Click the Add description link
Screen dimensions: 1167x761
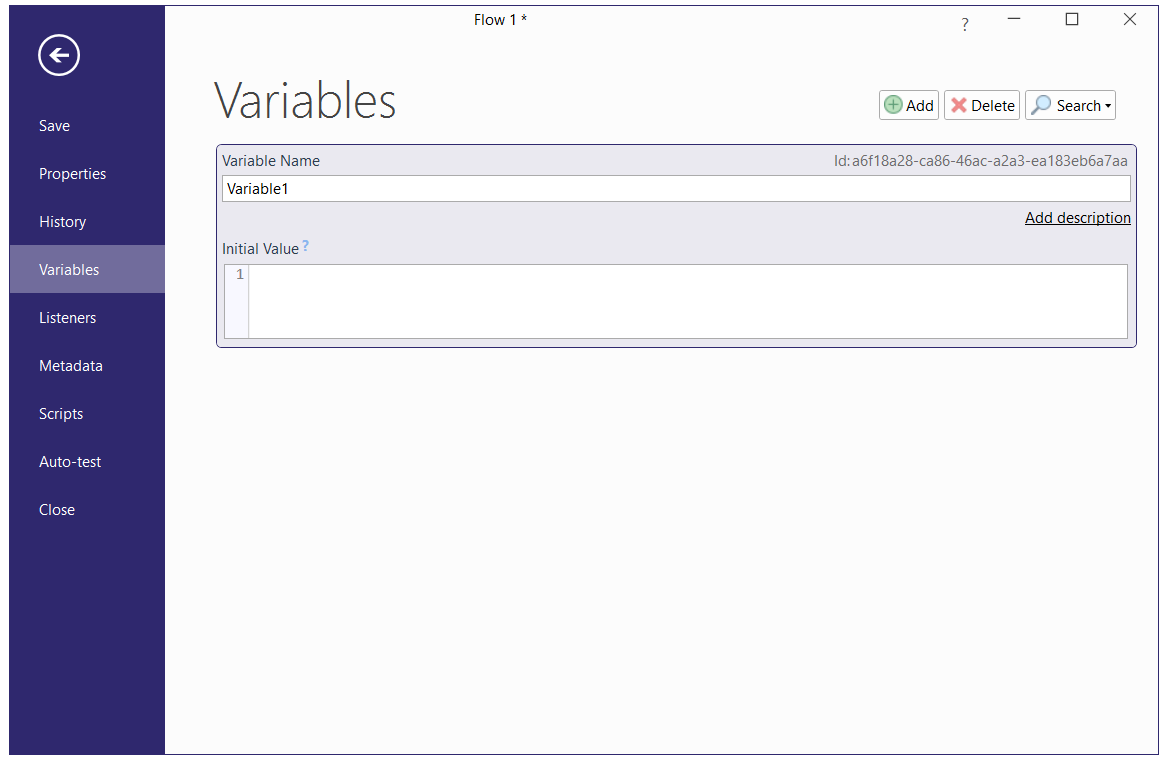(1077, 218)
